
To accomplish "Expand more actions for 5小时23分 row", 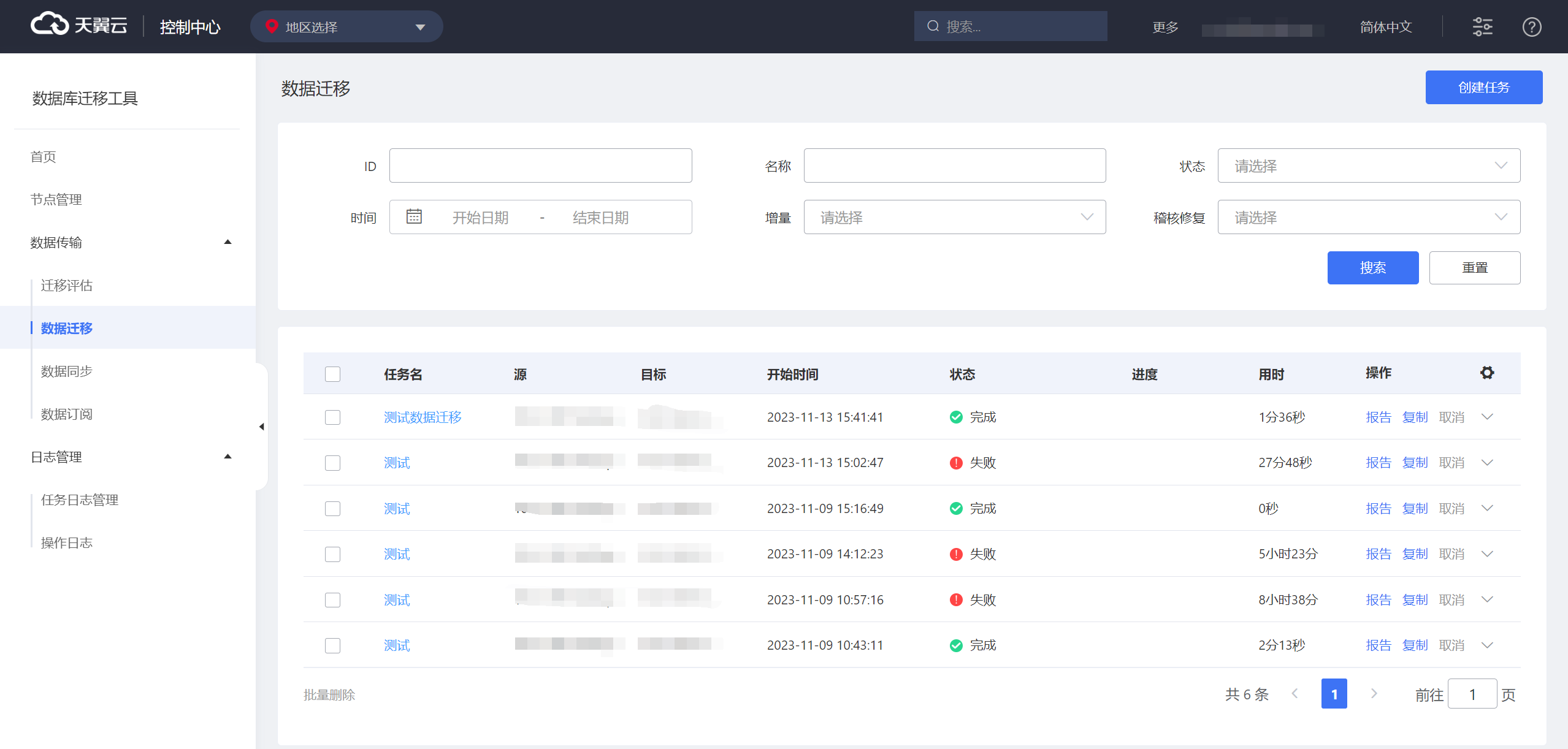I will click(1486, 554).
